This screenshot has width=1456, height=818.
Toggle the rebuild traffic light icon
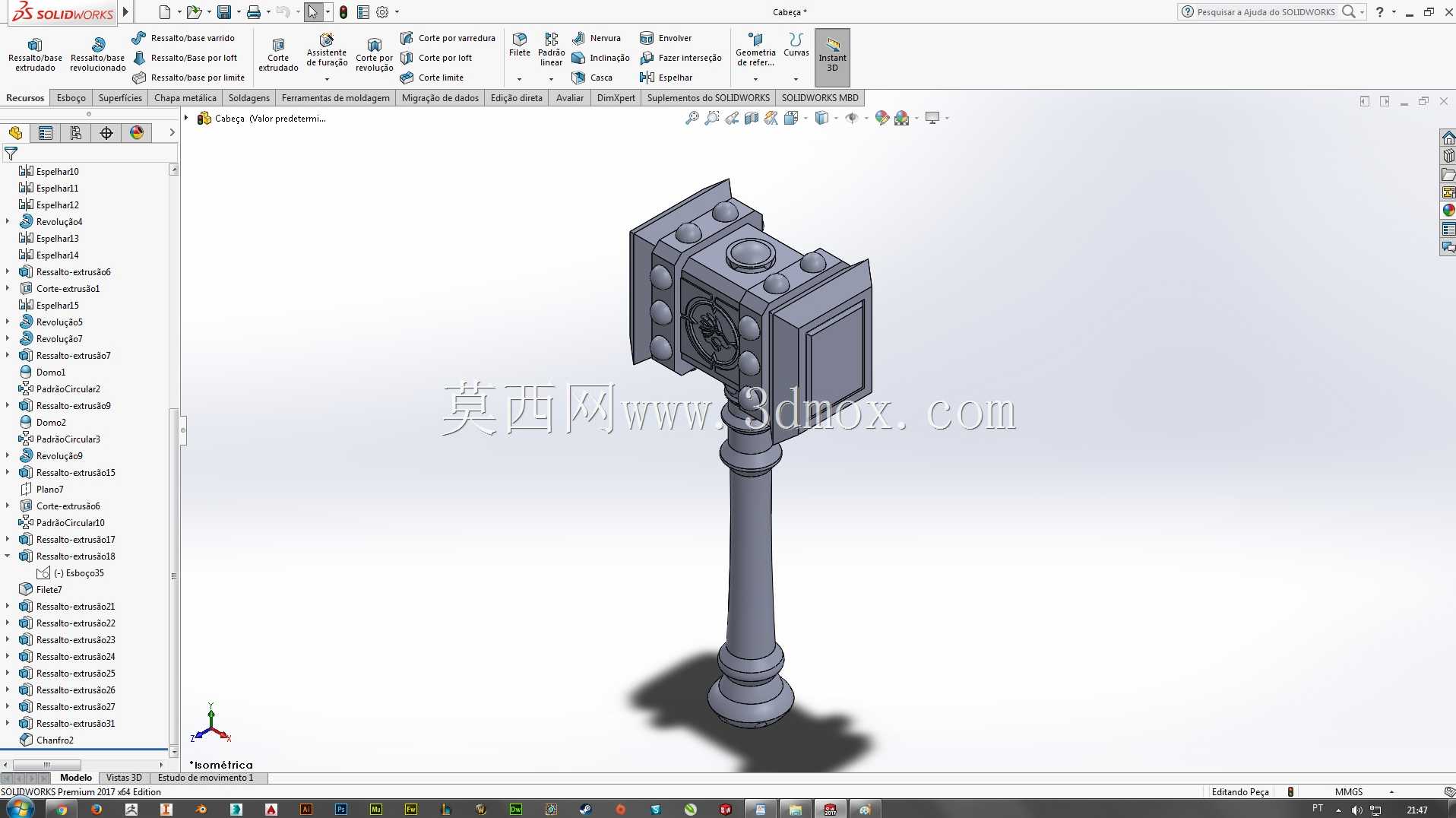[343, 12]
